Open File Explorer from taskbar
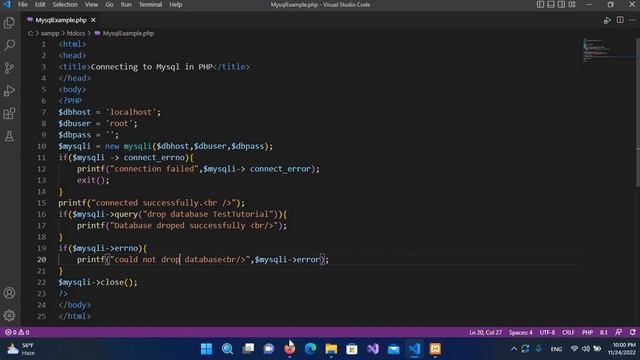Viewport: 640px width, 360px height. point(331,349)
